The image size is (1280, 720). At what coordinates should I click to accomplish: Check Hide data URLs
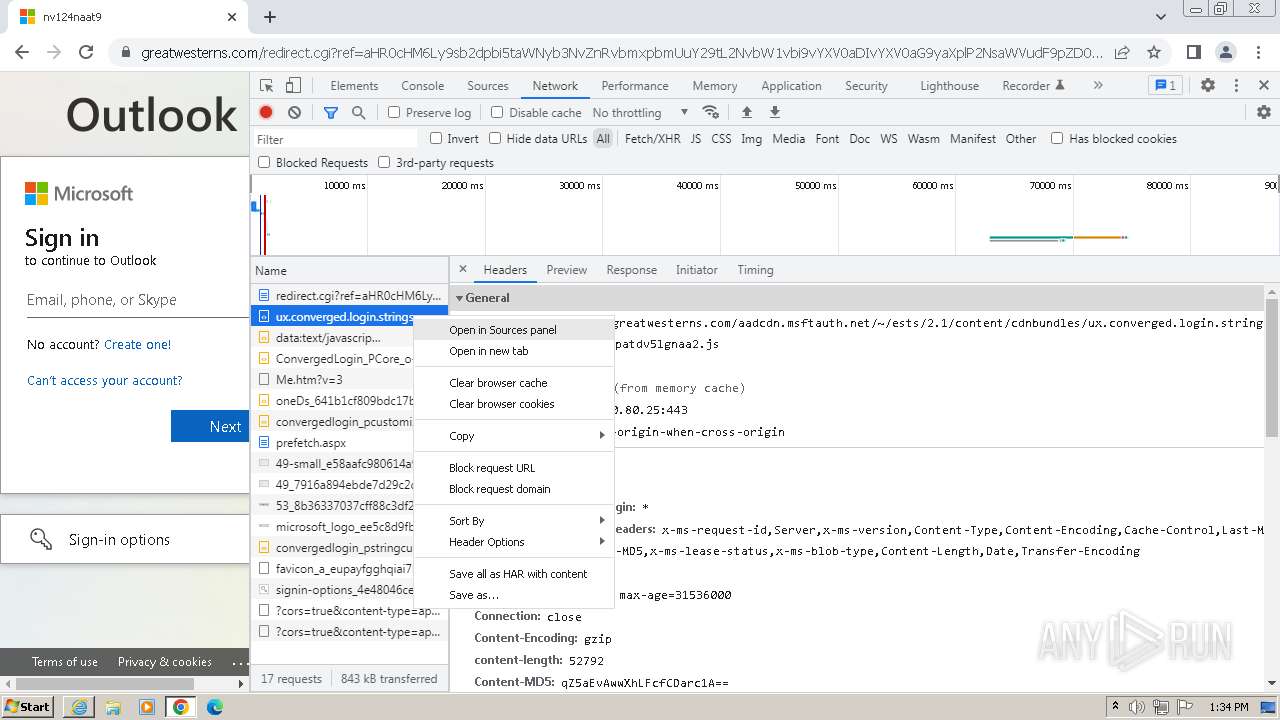[x=495, y=138]
